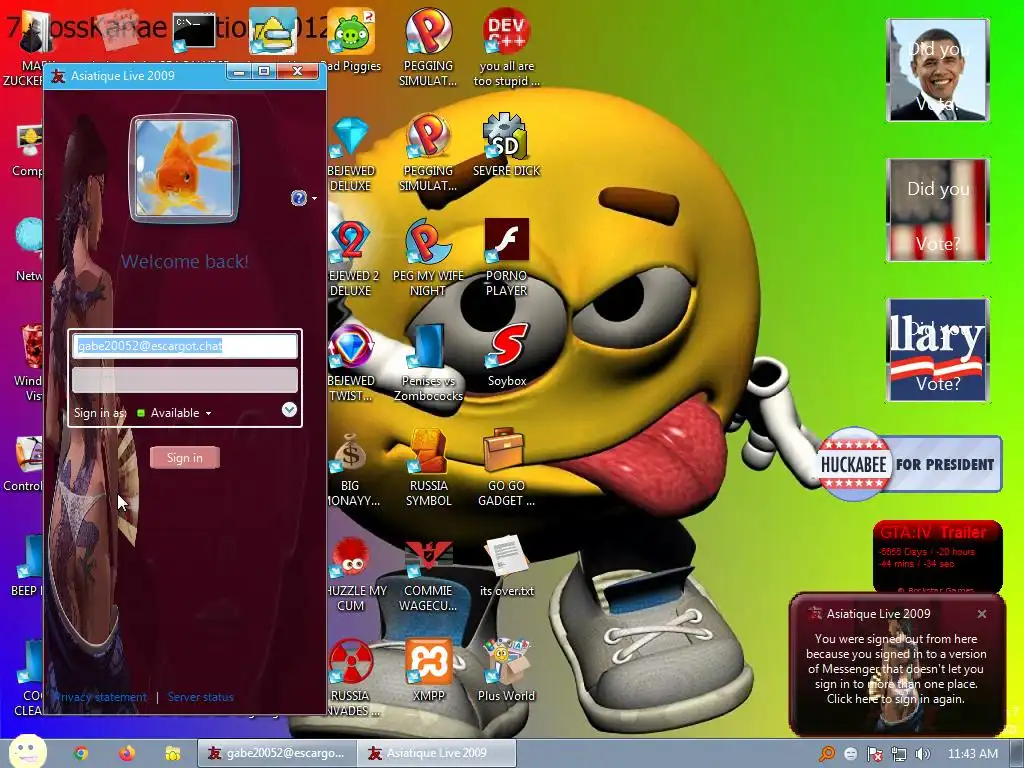Open the Privacy statement link
Image resolution: width=1024 pixels, height=768 pixels.
pyautogui.click(x=101, y=697)
